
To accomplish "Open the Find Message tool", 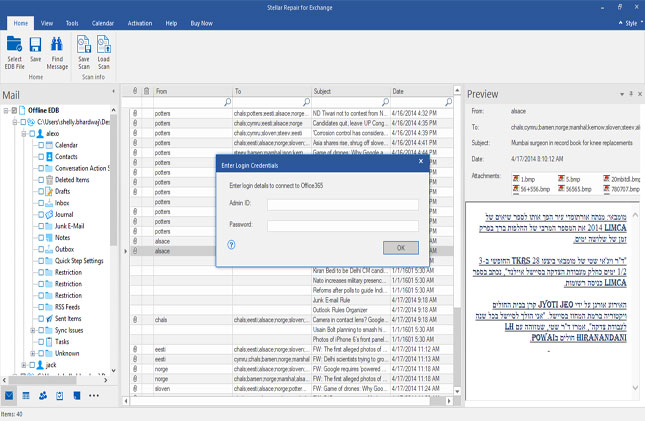I will click(x=57, y=52).
